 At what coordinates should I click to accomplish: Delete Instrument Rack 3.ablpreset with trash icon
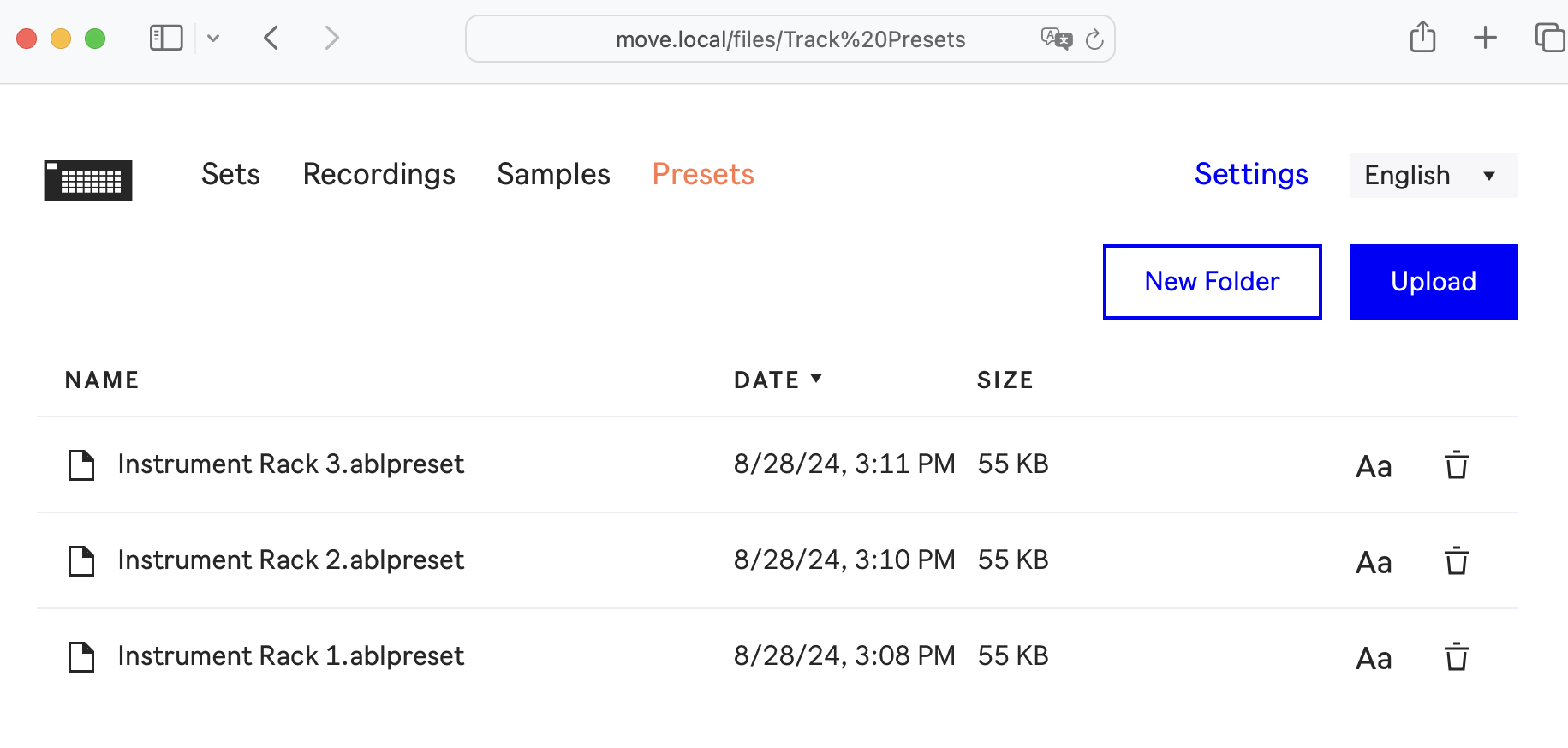(1456, 465)
